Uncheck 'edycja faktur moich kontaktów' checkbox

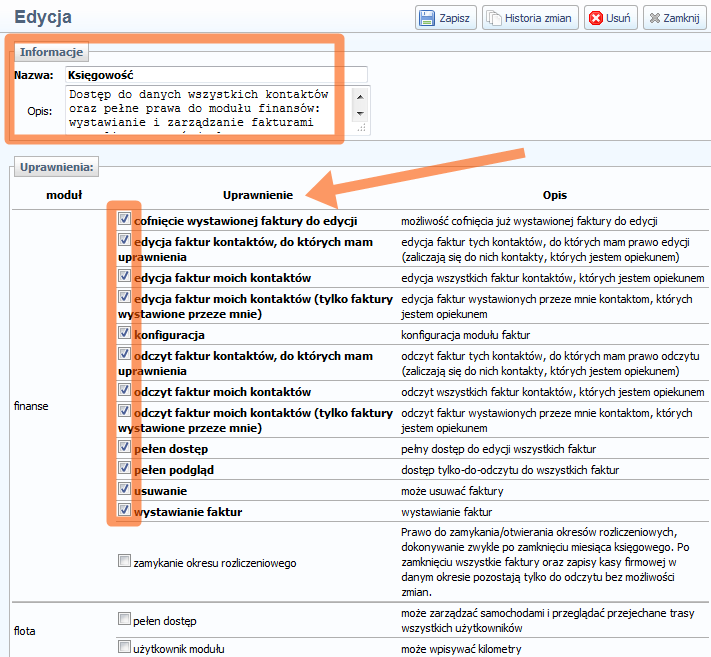[124, 275]
